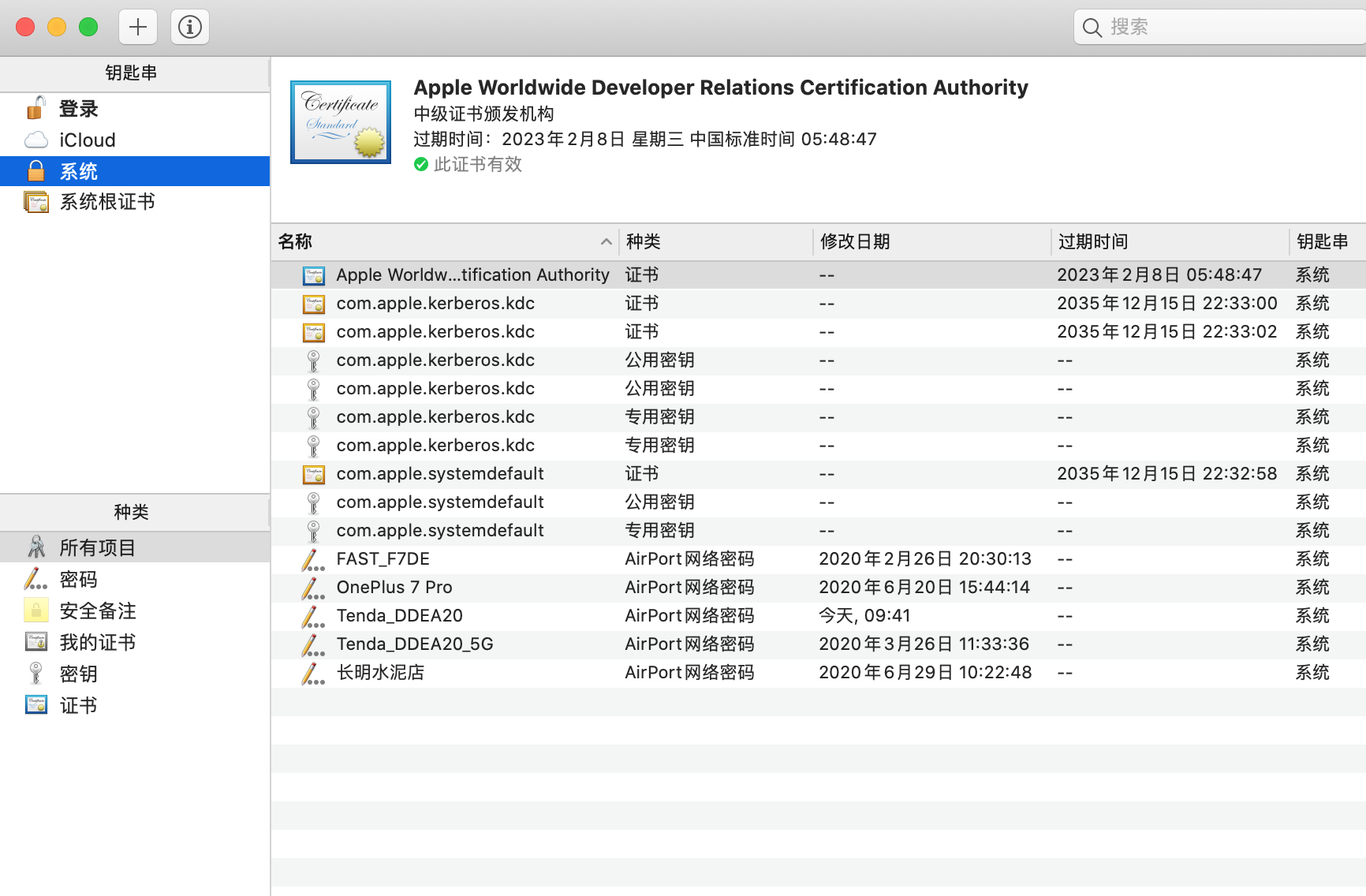Click the key icon next to 密钥
The width and height of the screenshot is (1366, 896).
click(35, 674)
